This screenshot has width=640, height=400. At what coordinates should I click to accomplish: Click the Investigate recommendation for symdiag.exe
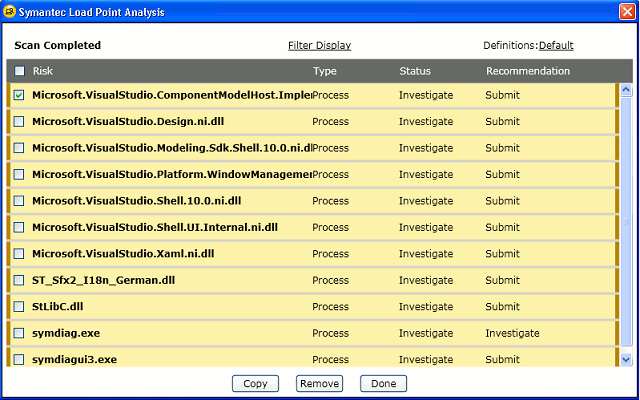(x=512, y=333)
